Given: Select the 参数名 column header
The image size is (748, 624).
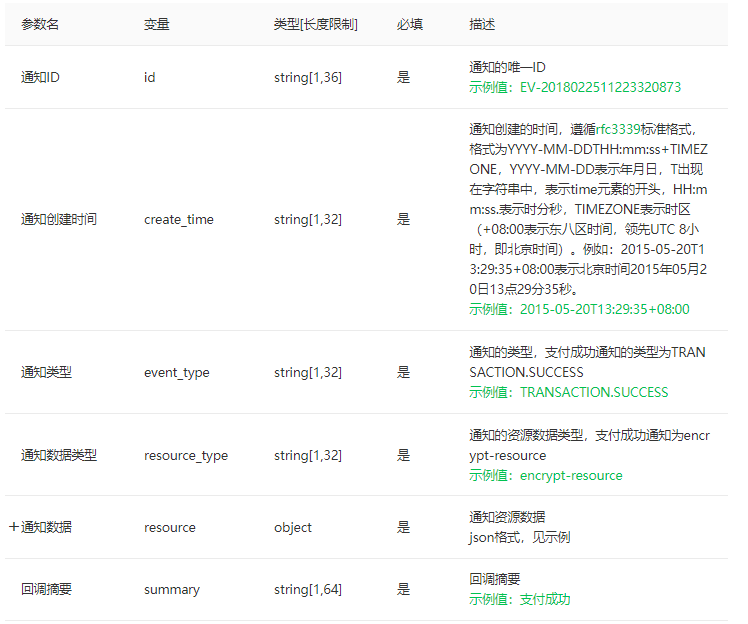Looking at the screenshot, I should click(40, 24).
